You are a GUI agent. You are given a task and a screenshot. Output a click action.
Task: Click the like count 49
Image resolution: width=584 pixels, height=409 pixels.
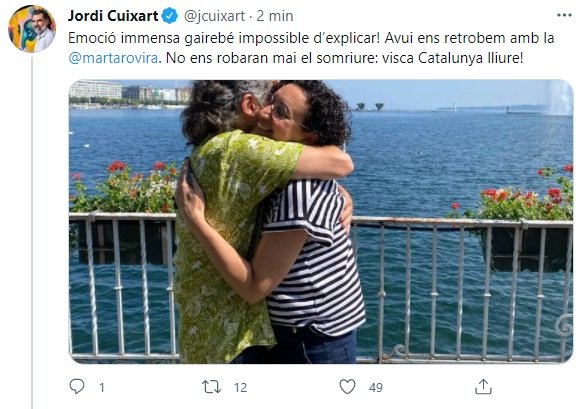(x=376, y=388)
